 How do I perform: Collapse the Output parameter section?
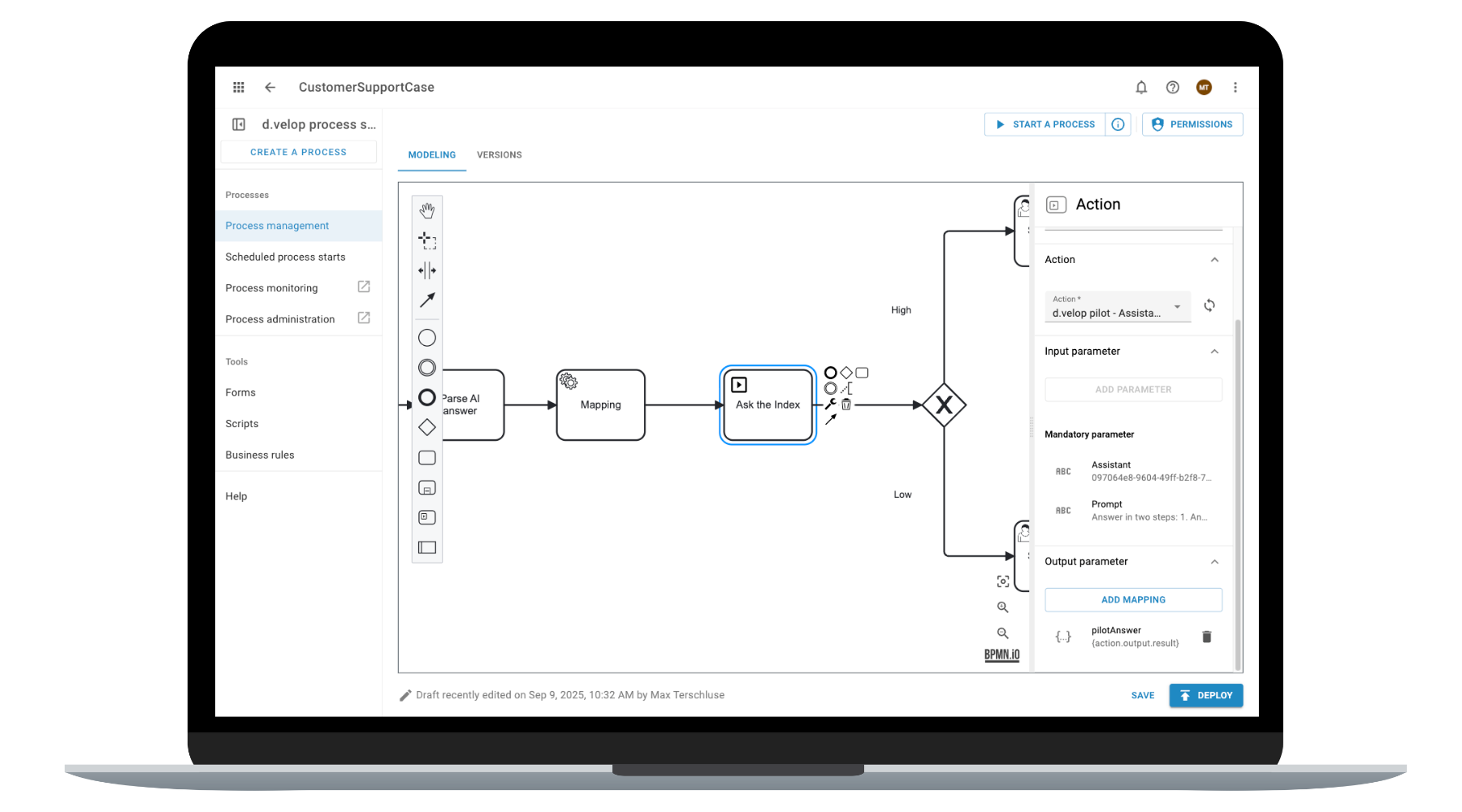pyautogui.click(x=1214, y=562)
